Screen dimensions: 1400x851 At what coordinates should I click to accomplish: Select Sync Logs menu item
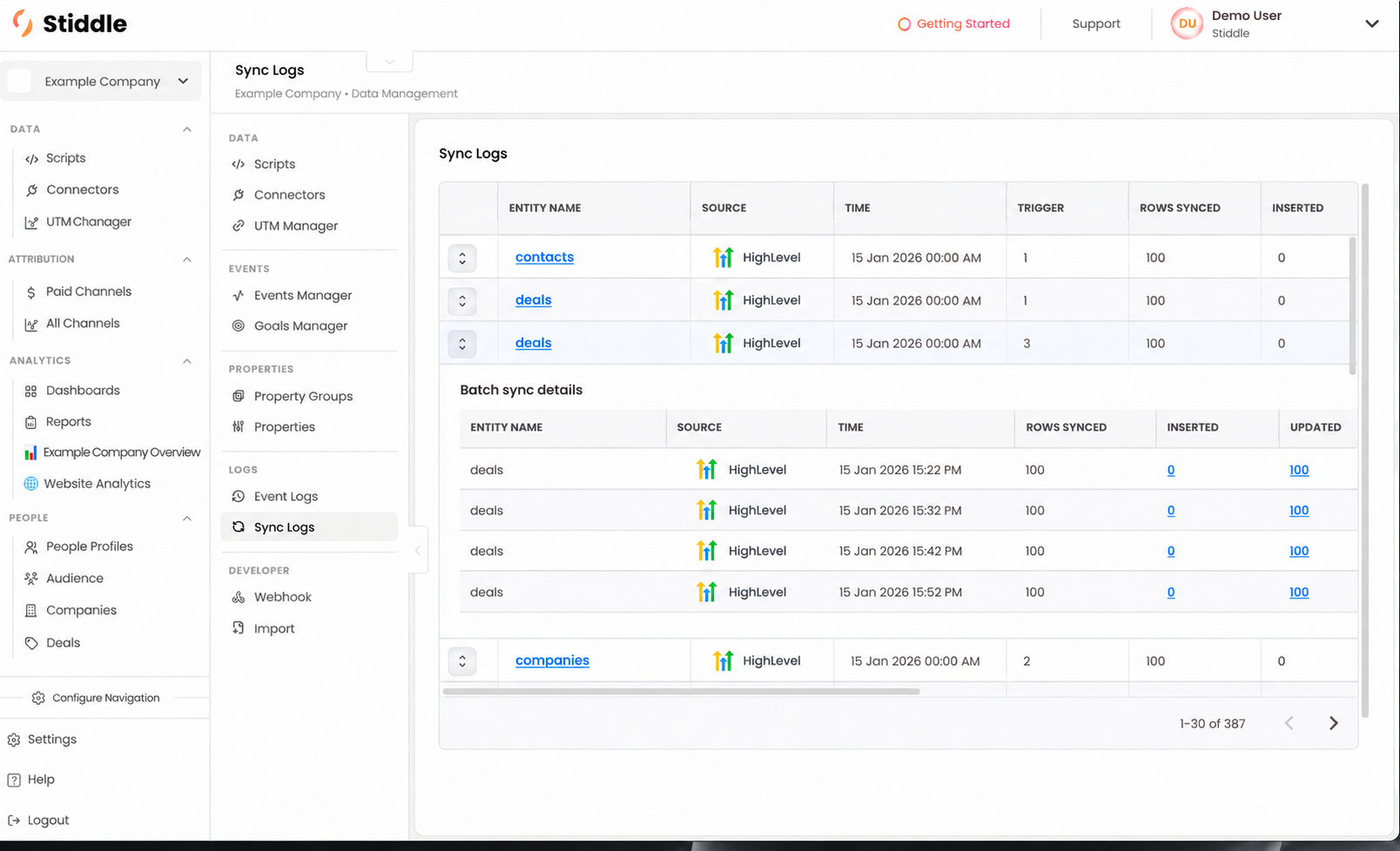tap(309, 527)
